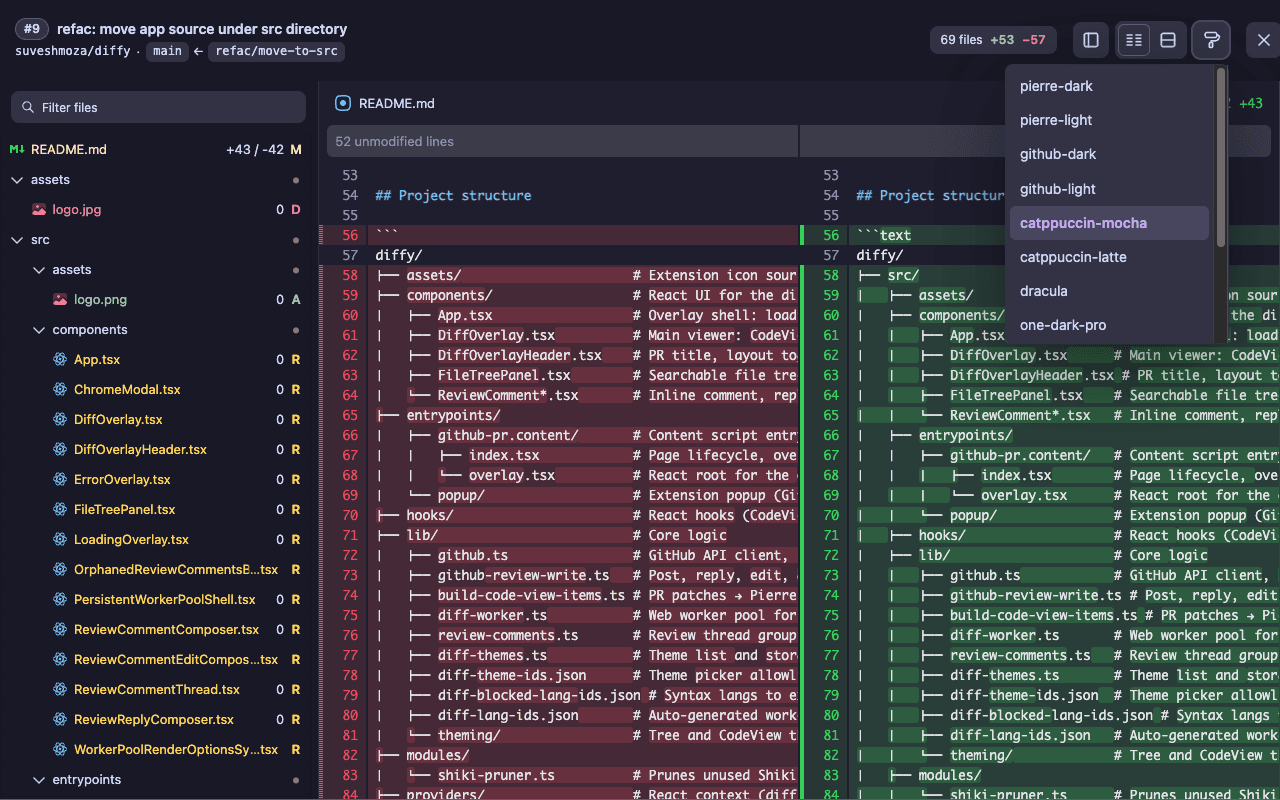Click the refac/move-to-src branch label
The height and width of the screenshot is (800, 1280).
click(x=276, y=51)
